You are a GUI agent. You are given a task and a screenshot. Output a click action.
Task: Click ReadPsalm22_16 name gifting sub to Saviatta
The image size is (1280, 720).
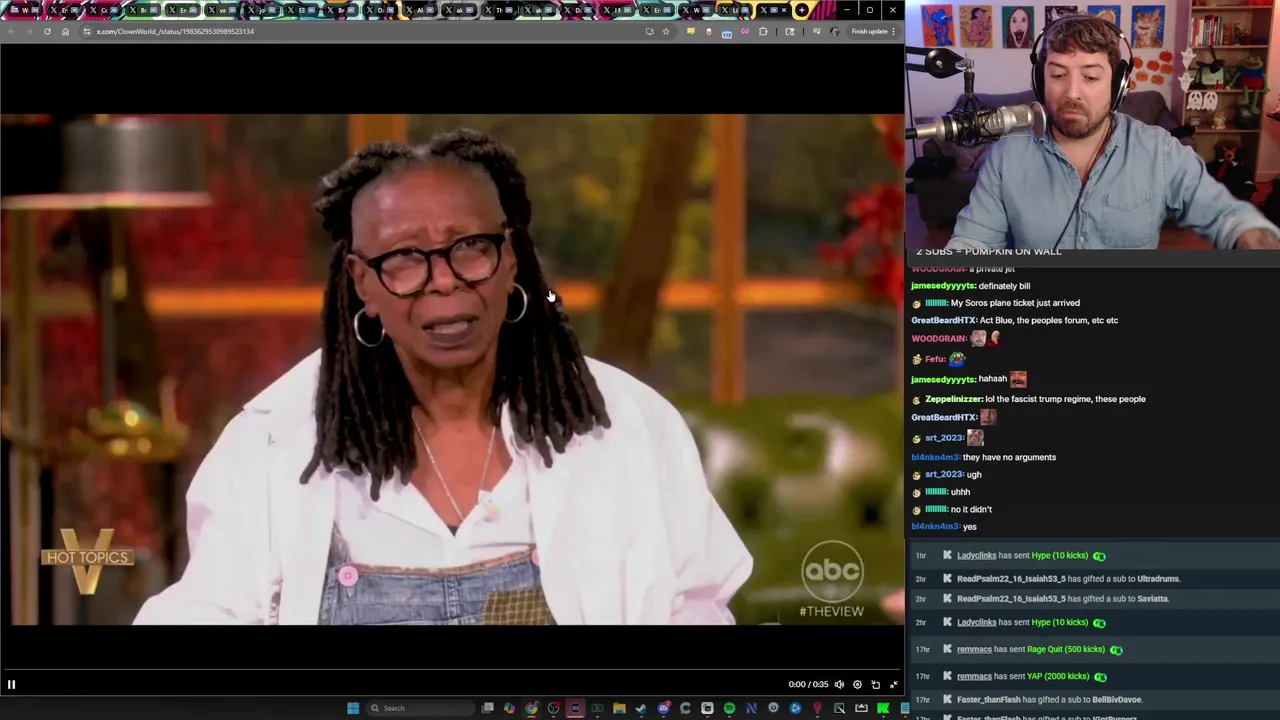coord(1011,598)
